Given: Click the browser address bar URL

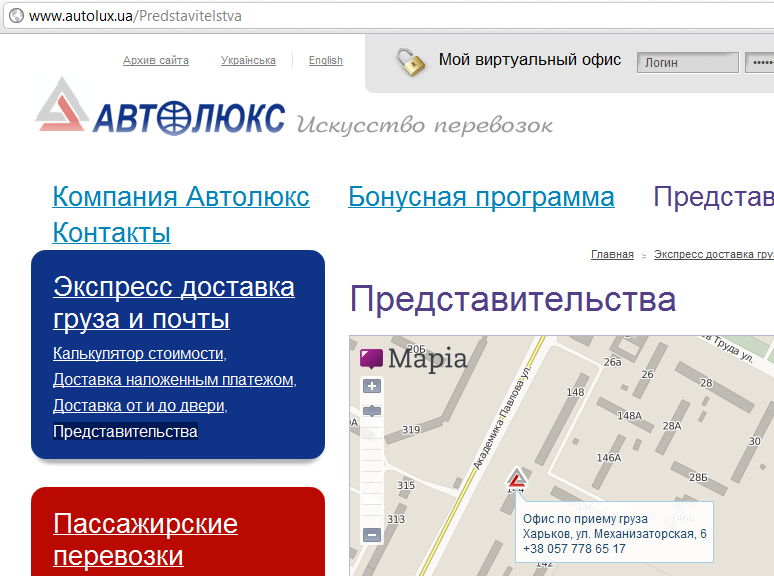Looking at the screenshot, I should point(135,16).
